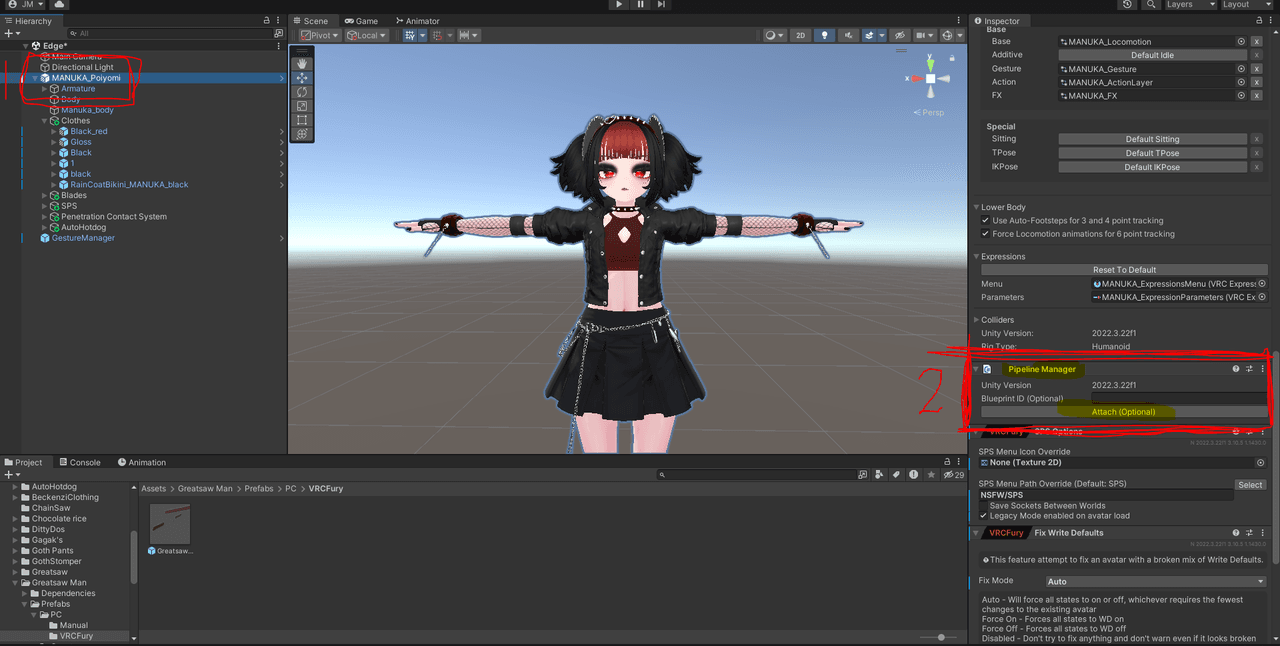
Task: Click the Default TPose button
Action: point(1152,154)
